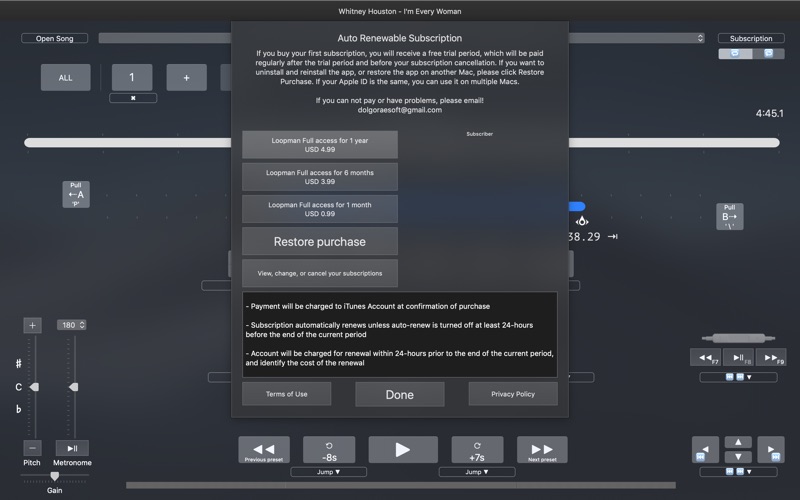This screenshot has height=500, width=800.
Task: Click the sharp (#) pitch label
Action: (18, 363)
